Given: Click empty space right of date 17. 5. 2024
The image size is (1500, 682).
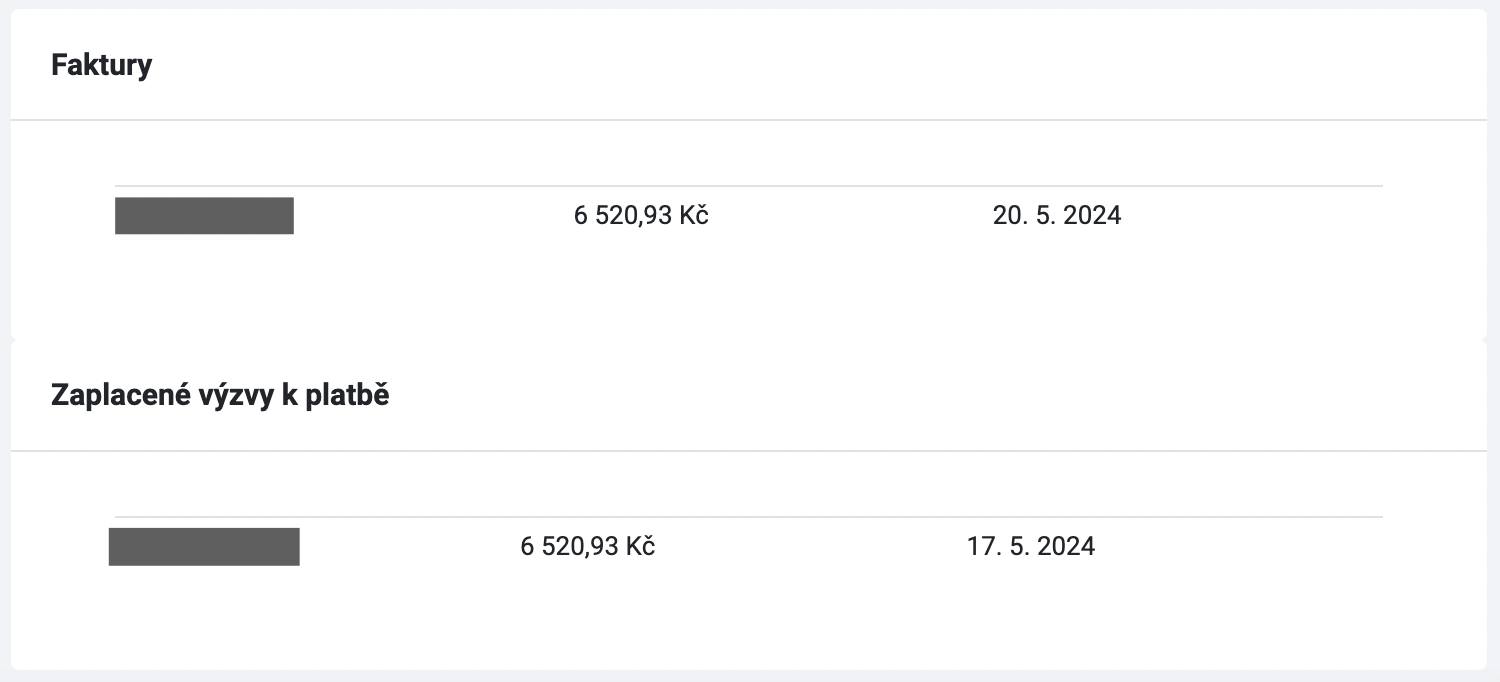Looking at the screenshot, I should pyautogui.click(x=1240, y=547).
